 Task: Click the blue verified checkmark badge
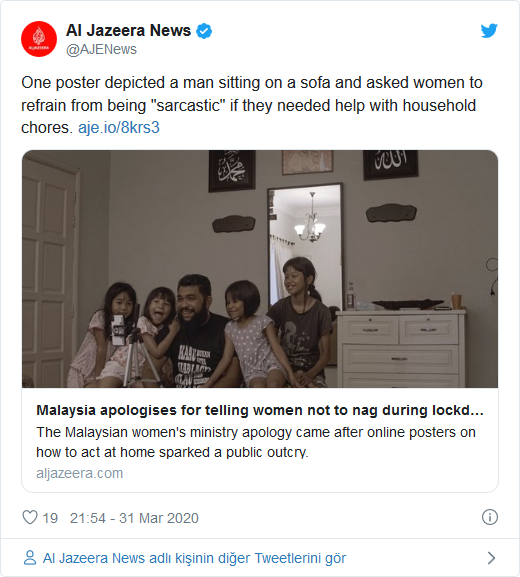[x=204, y=31]
